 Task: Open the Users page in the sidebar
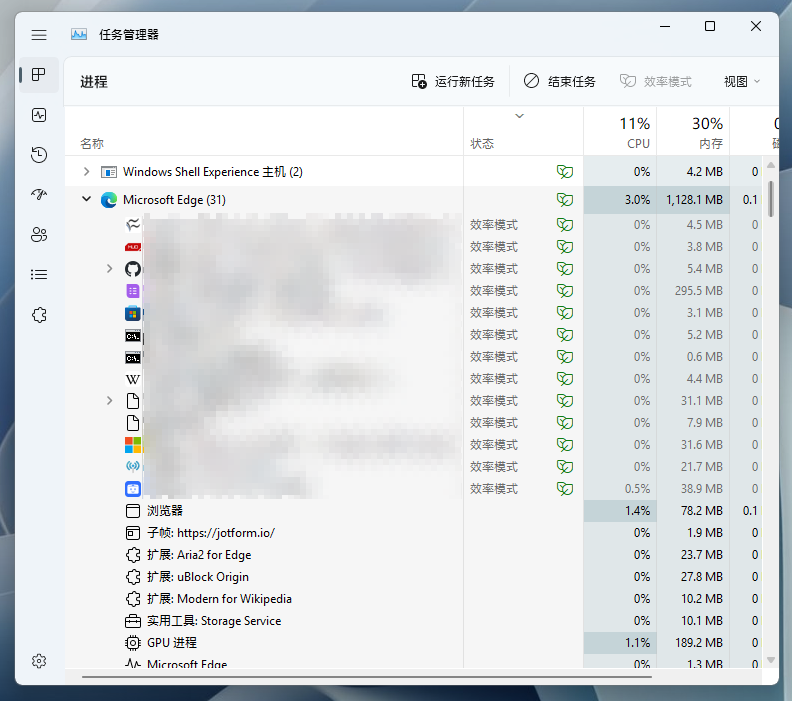tap(39, 234)
